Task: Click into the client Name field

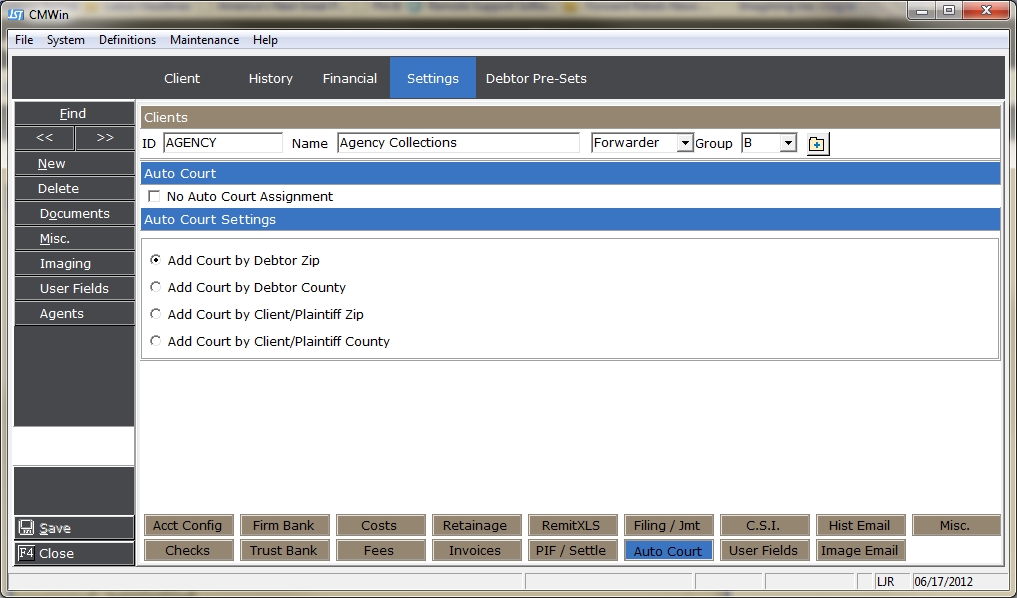Action: point(458,143)
